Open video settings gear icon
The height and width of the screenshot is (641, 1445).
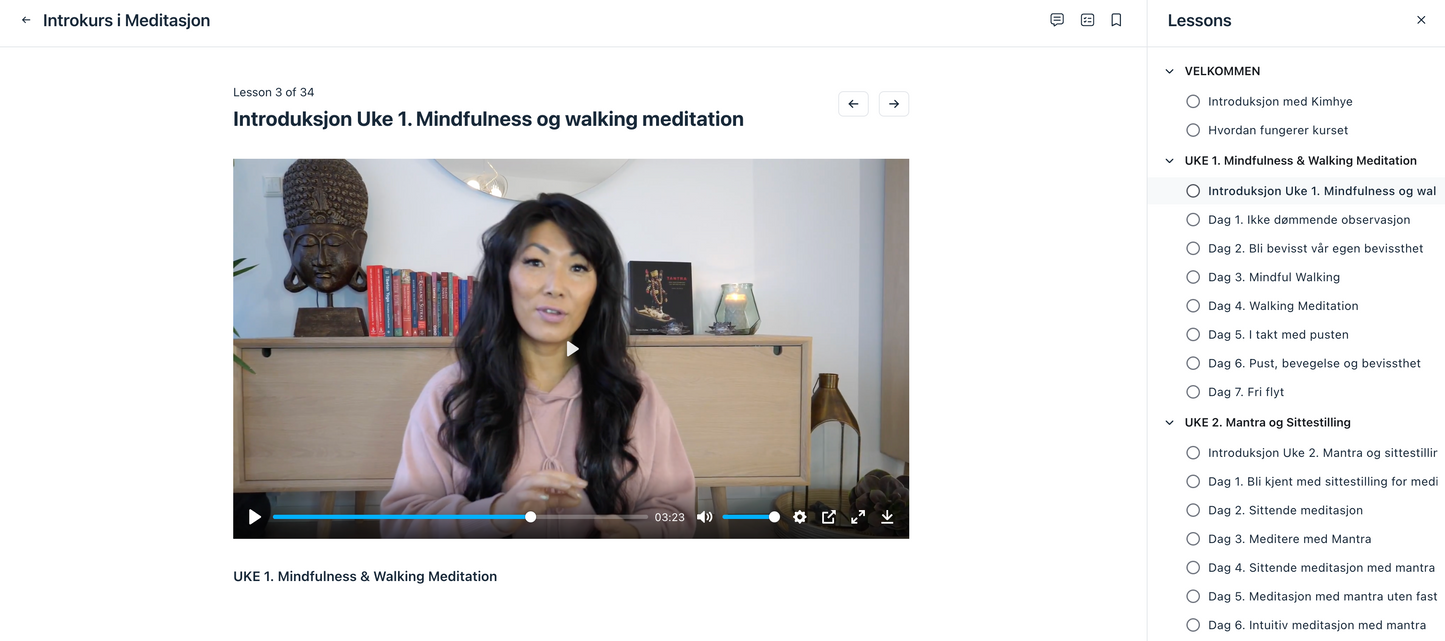click(x=799, y=517)
